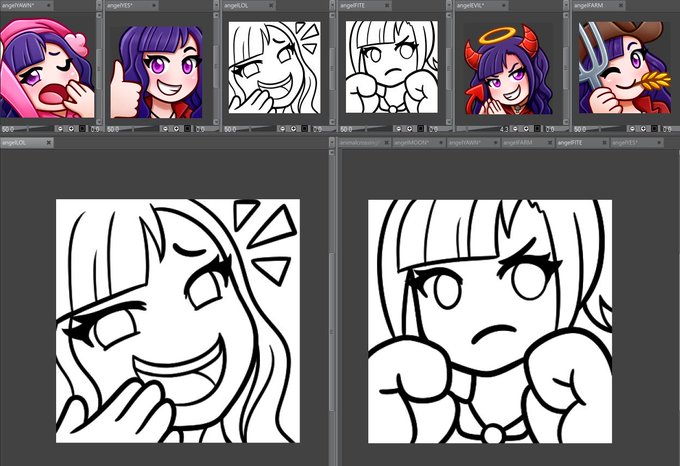Switch to angelFARM tab in the lower-right pane
The image size is (680, 466).
coord(528,142)
